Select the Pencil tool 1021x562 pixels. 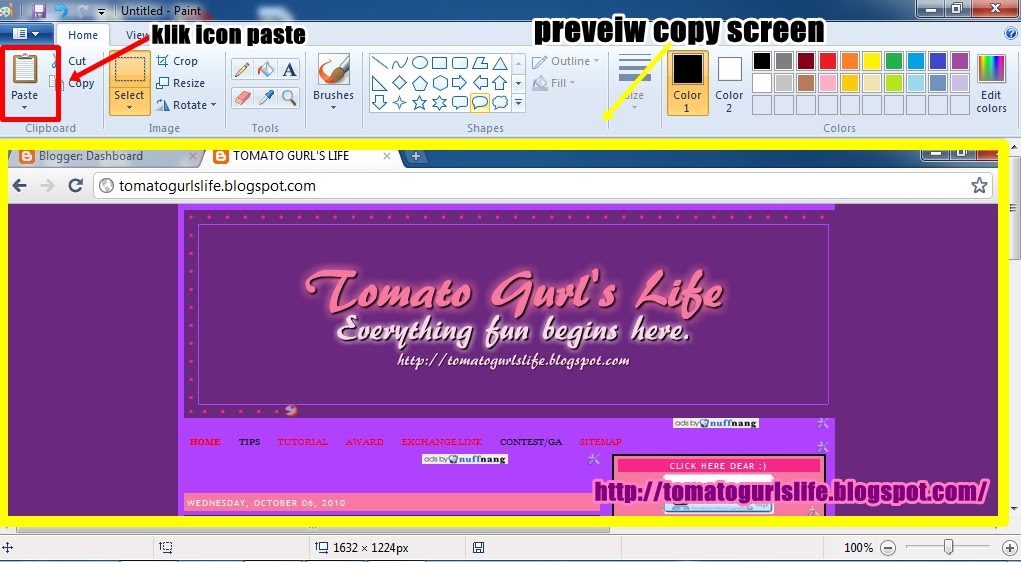click(x=242, y=69)
